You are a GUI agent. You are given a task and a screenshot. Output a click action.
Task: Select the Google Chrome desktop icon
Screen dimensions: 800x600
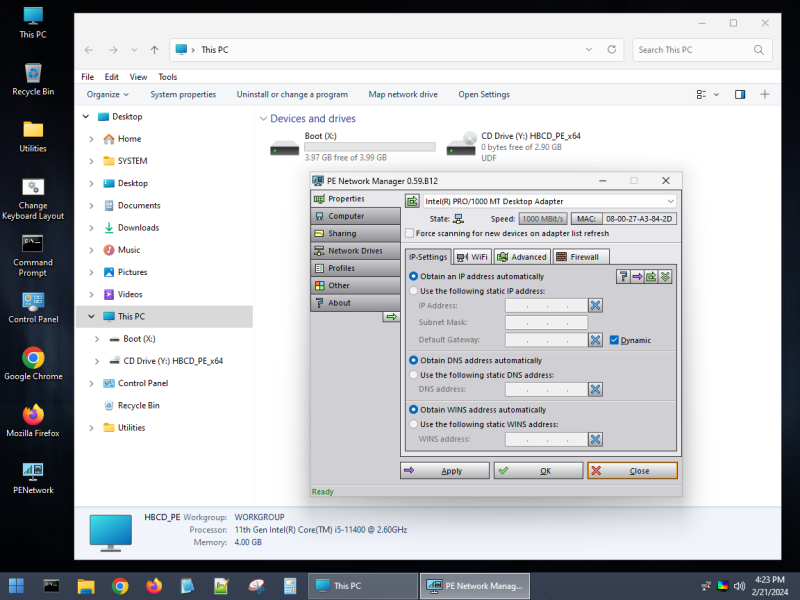tap(33, 364)
